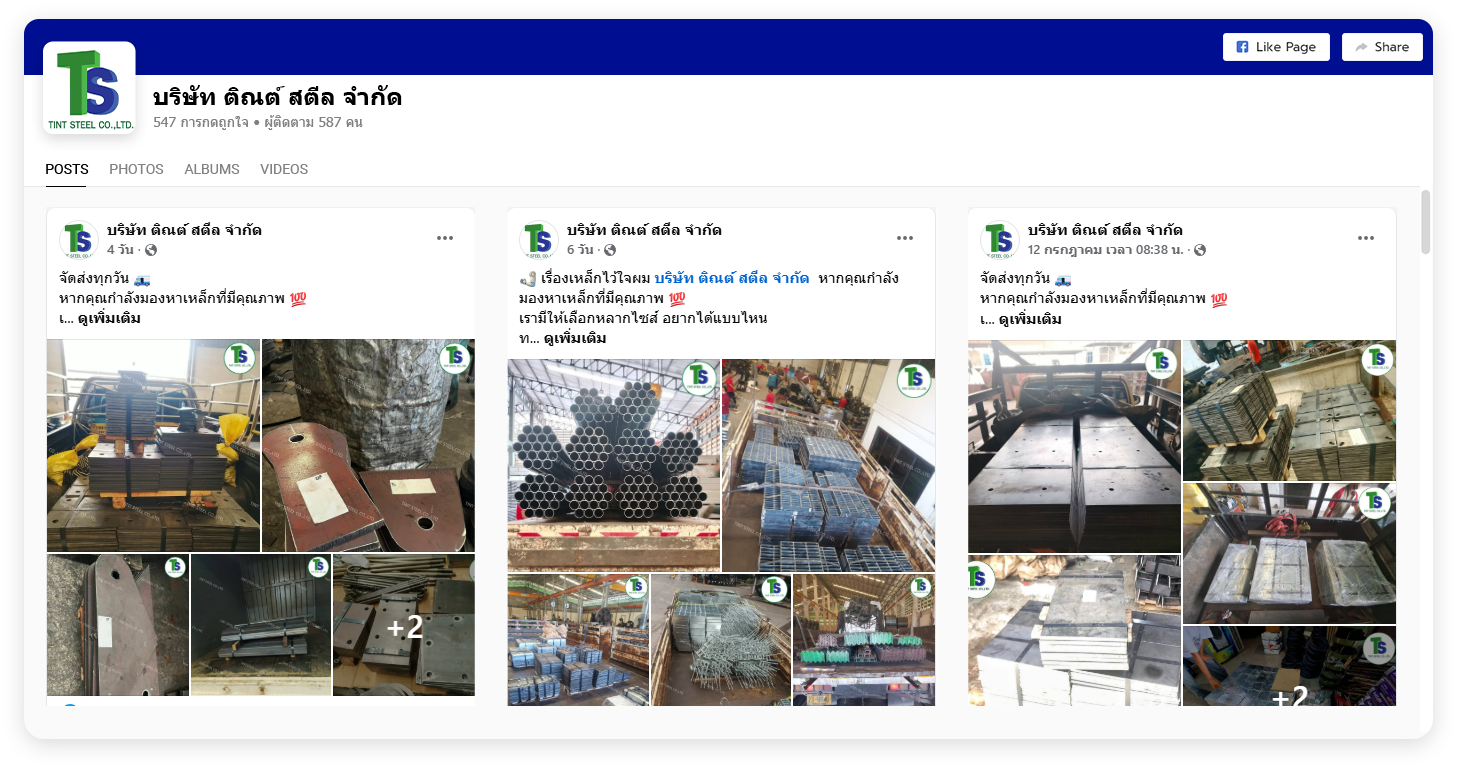1458x769 pixels.
Task: Click author name on the 4 วัน post
Action: (x=184, y=230)
